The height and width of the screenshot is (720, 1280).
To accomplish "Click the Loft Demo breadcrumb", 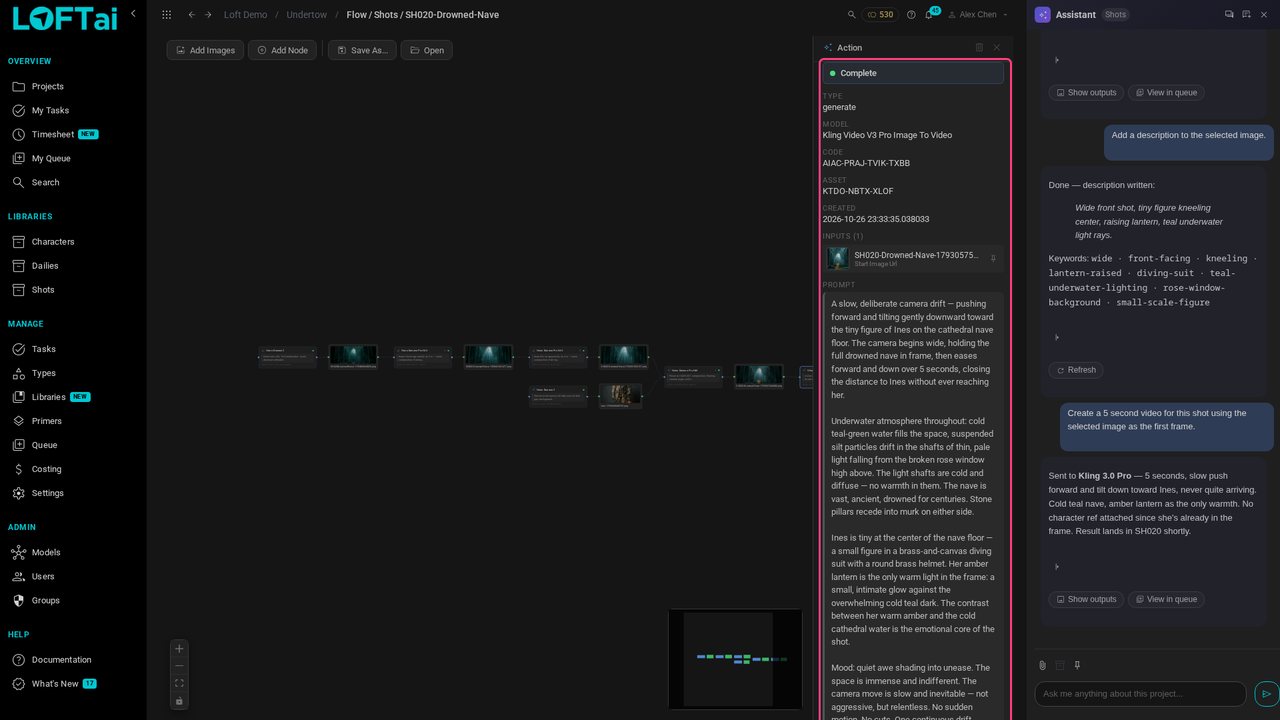I will click(245, 15).
